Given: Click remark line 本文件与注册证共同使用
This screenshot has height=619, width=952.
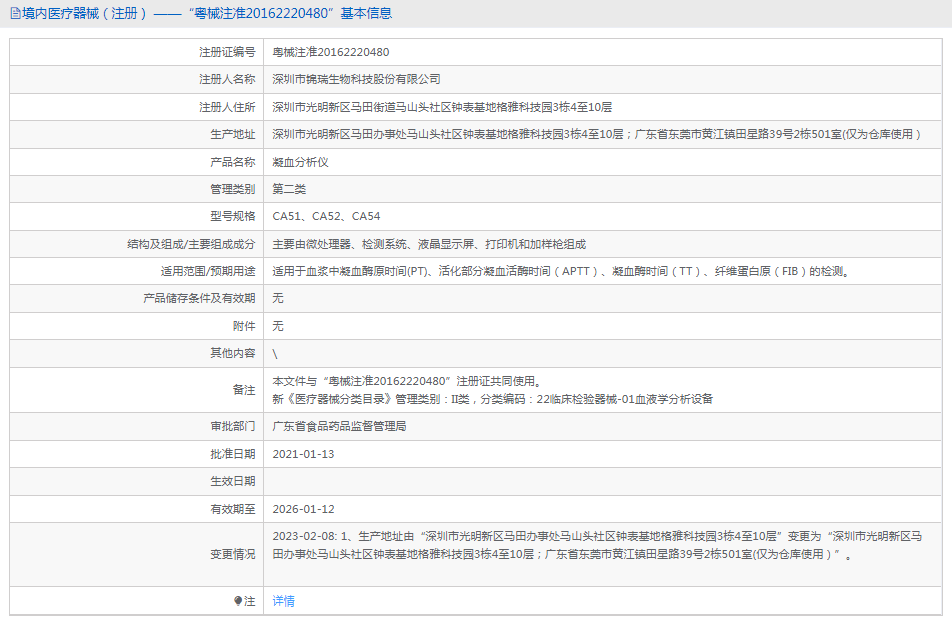Looking at the screenshot, I should pyautogui.click(x=407, y=381).
